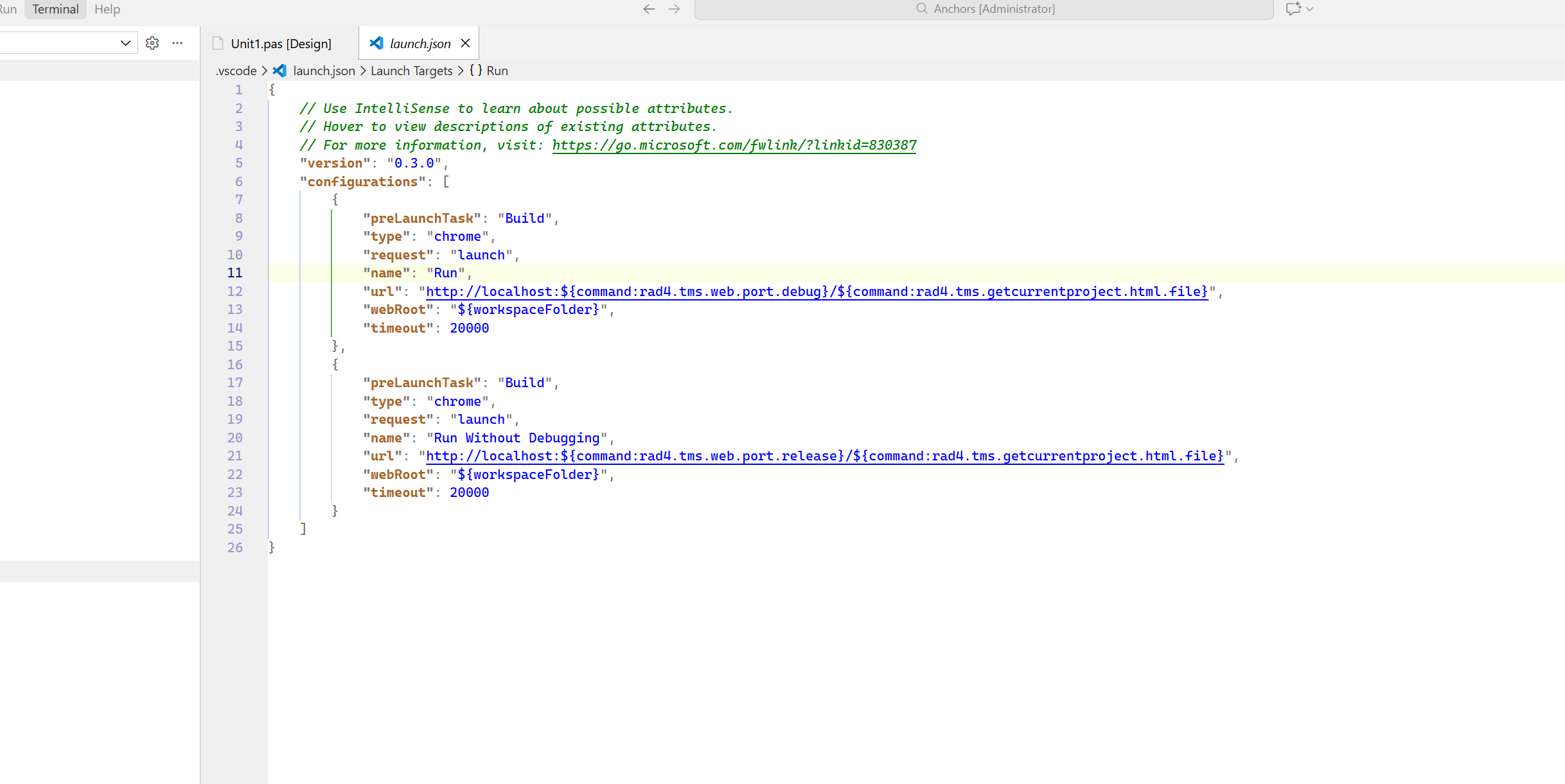Open the Terminal menu
Screen dimensions: 1565x784
click(55, 9)
